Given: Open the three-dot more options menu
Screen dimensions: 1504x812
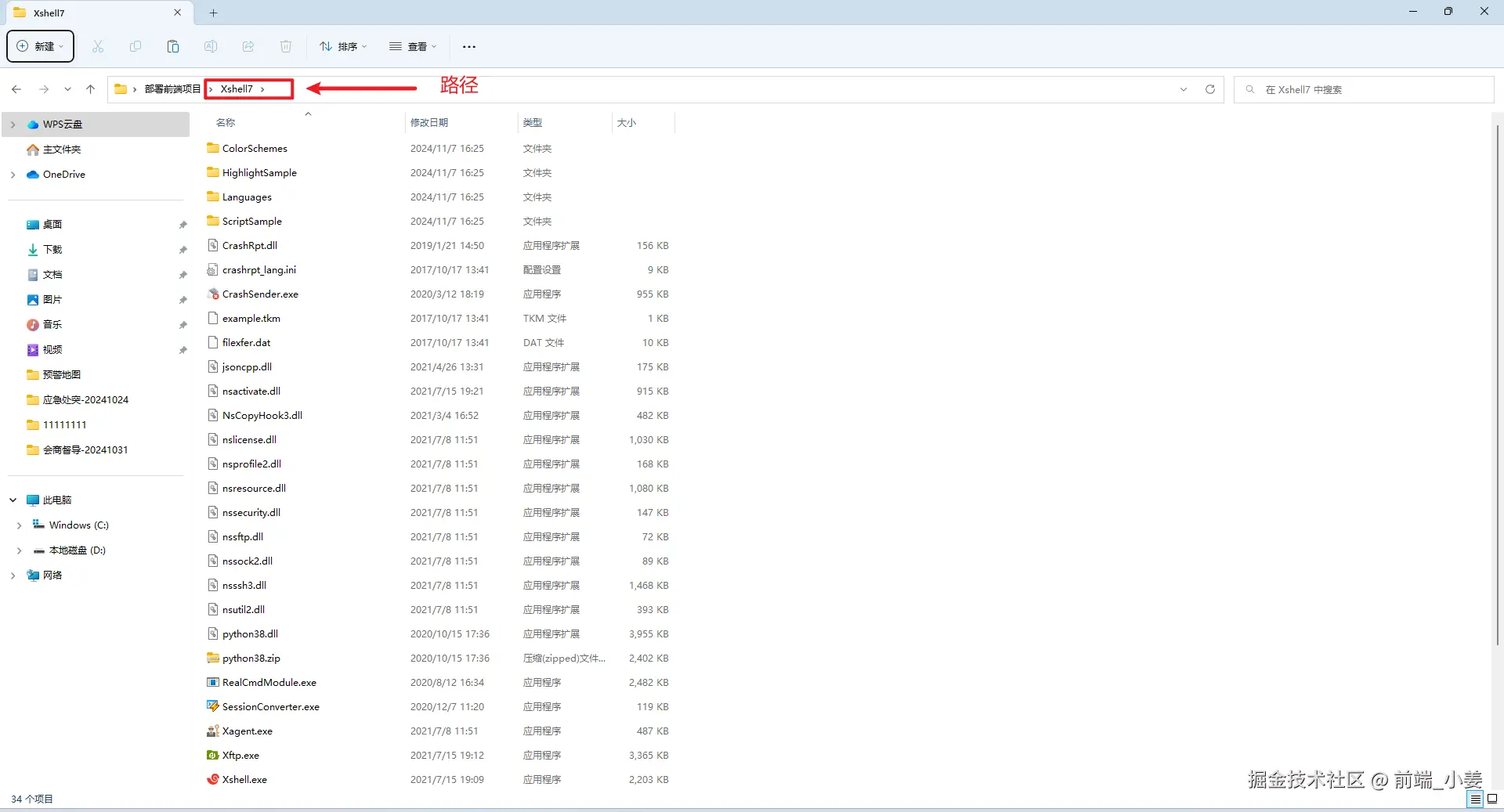Looking at the screenshot, I should 469,46.
